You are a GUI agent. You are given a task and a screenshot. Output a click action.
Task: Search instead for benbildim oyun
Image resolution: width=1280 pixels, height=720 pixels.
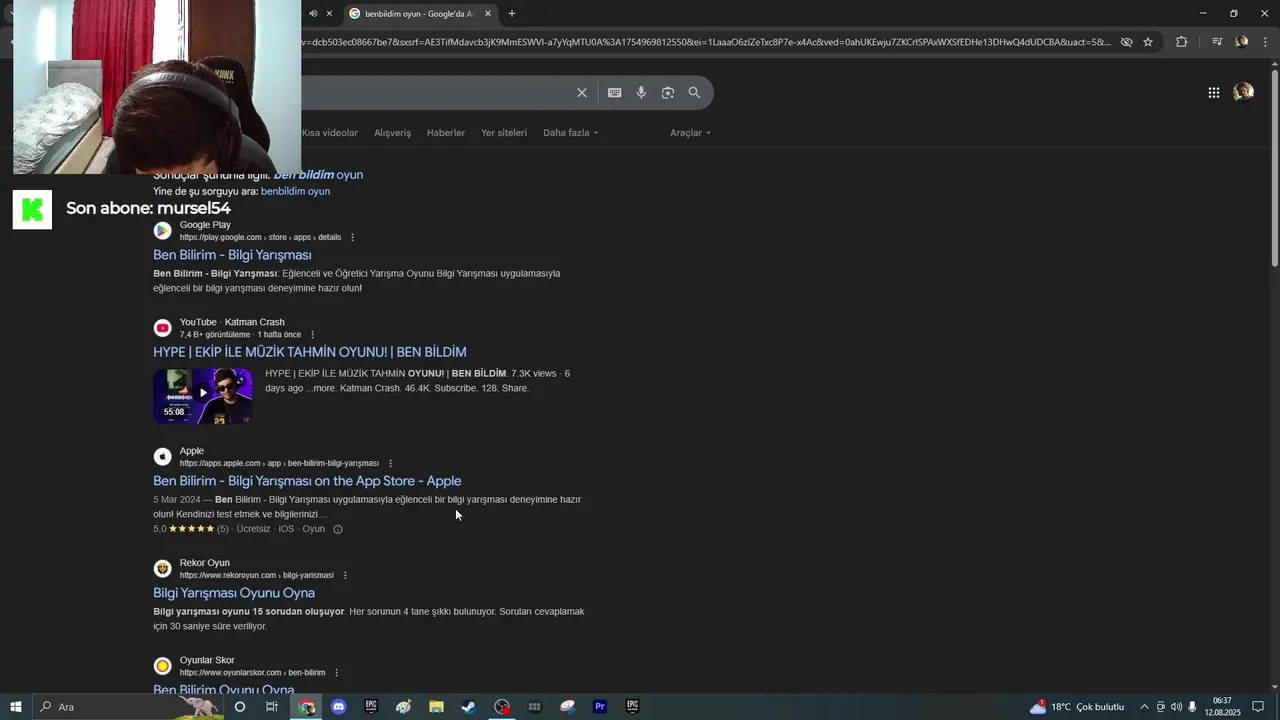[x=295, y=191]
